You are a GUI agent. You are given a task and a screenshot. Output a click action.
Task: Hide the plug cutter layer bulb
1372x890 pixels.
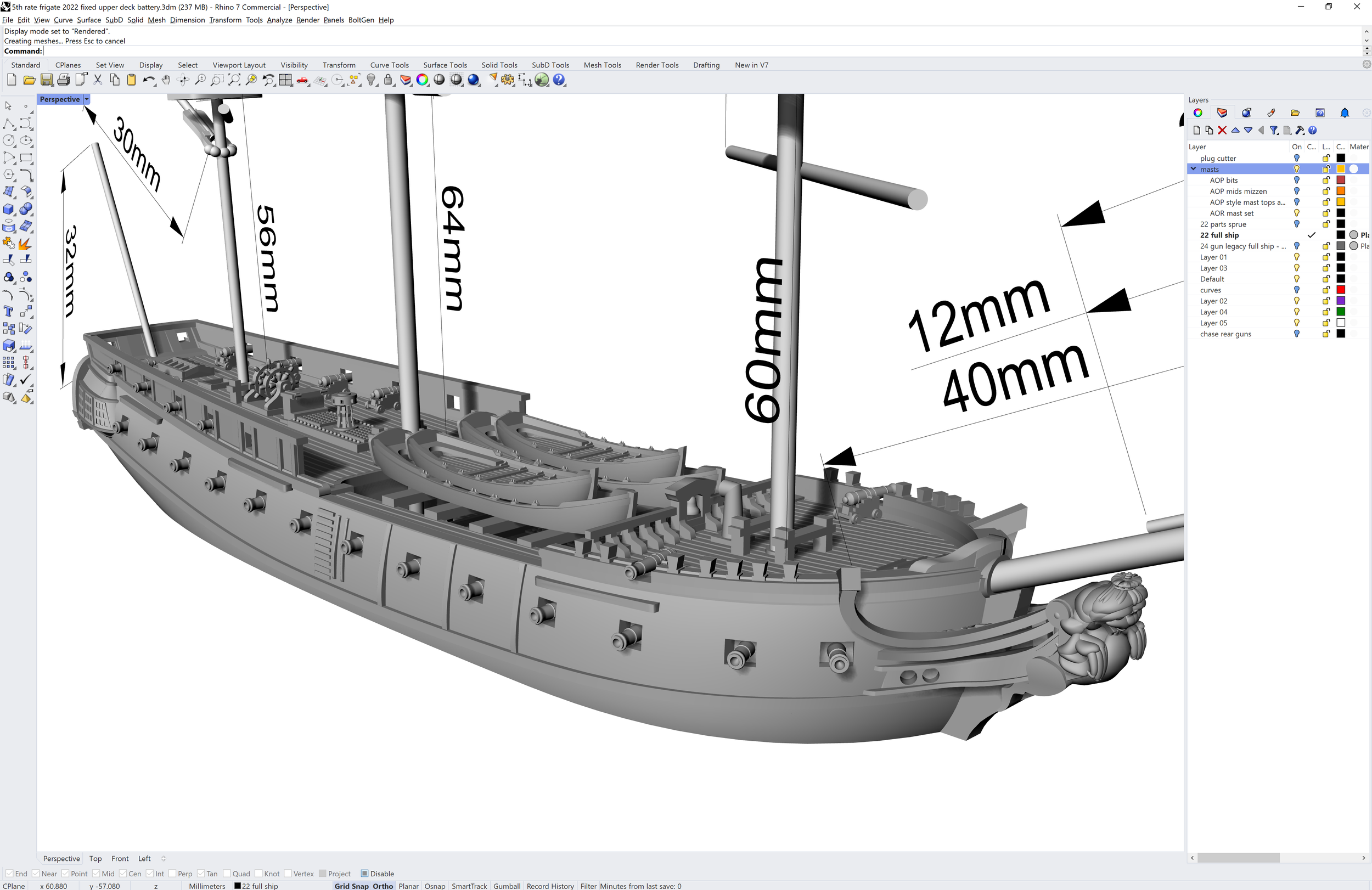point(1297,158)
